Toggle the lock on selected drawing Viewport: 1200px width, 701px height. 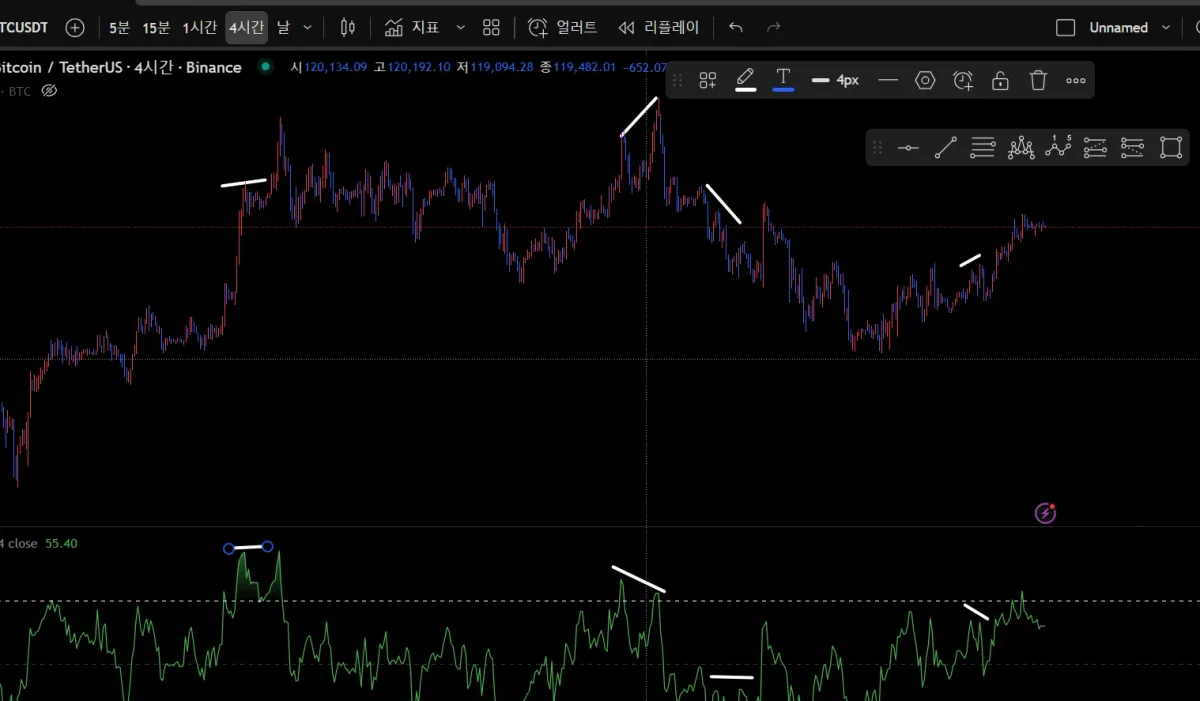1000,80
